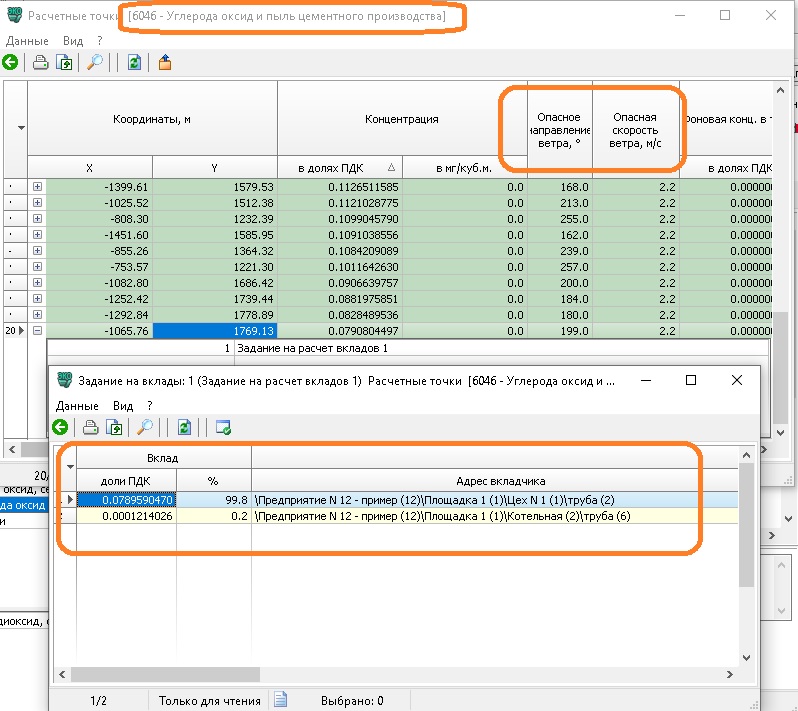Click the printer icon in main window toolbar
This screenshot has width=798, height=711.
41,62
